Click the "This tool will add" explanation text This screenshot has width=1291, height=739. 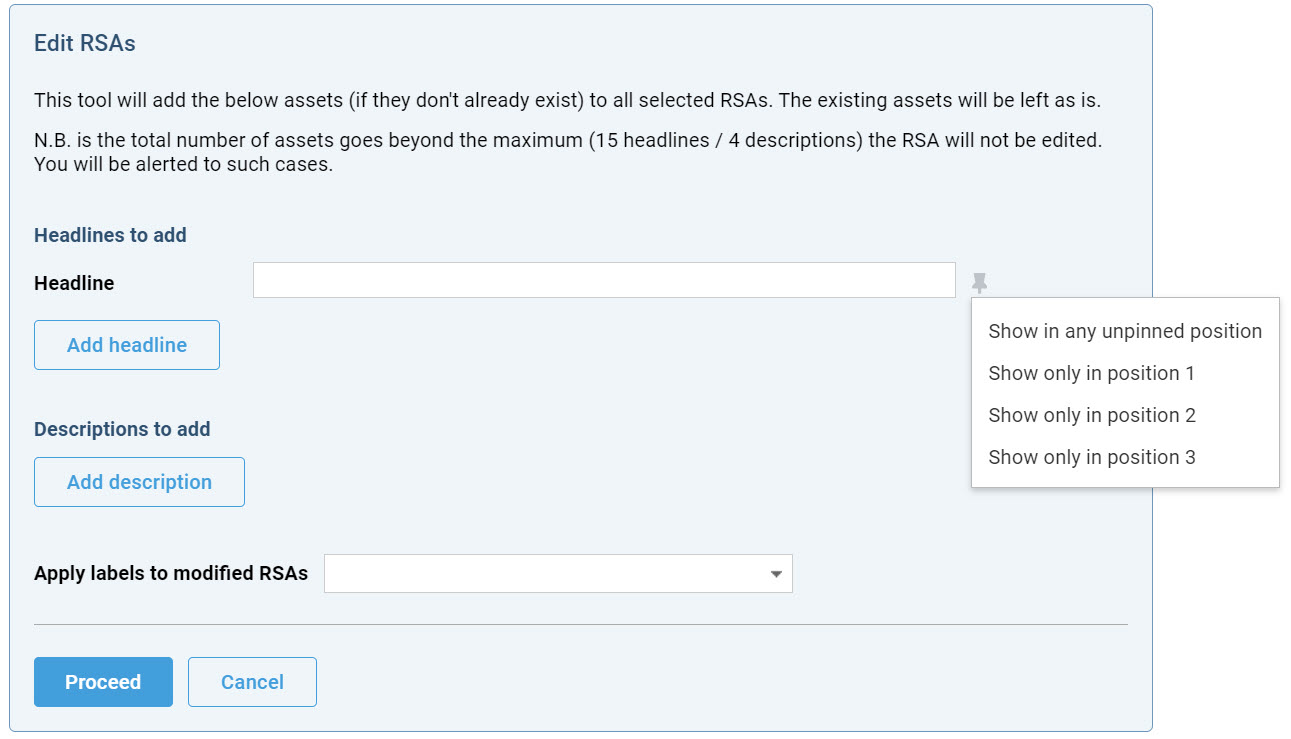tap(567, 101)
